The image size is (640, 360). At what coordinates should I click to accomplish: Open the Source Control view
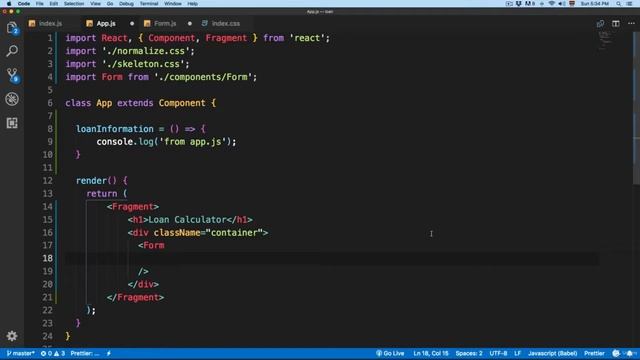coord(12,75)
